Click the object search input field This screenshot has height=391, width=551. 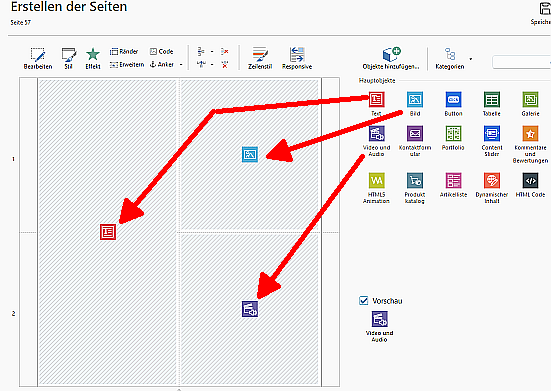tap(521, 62)
